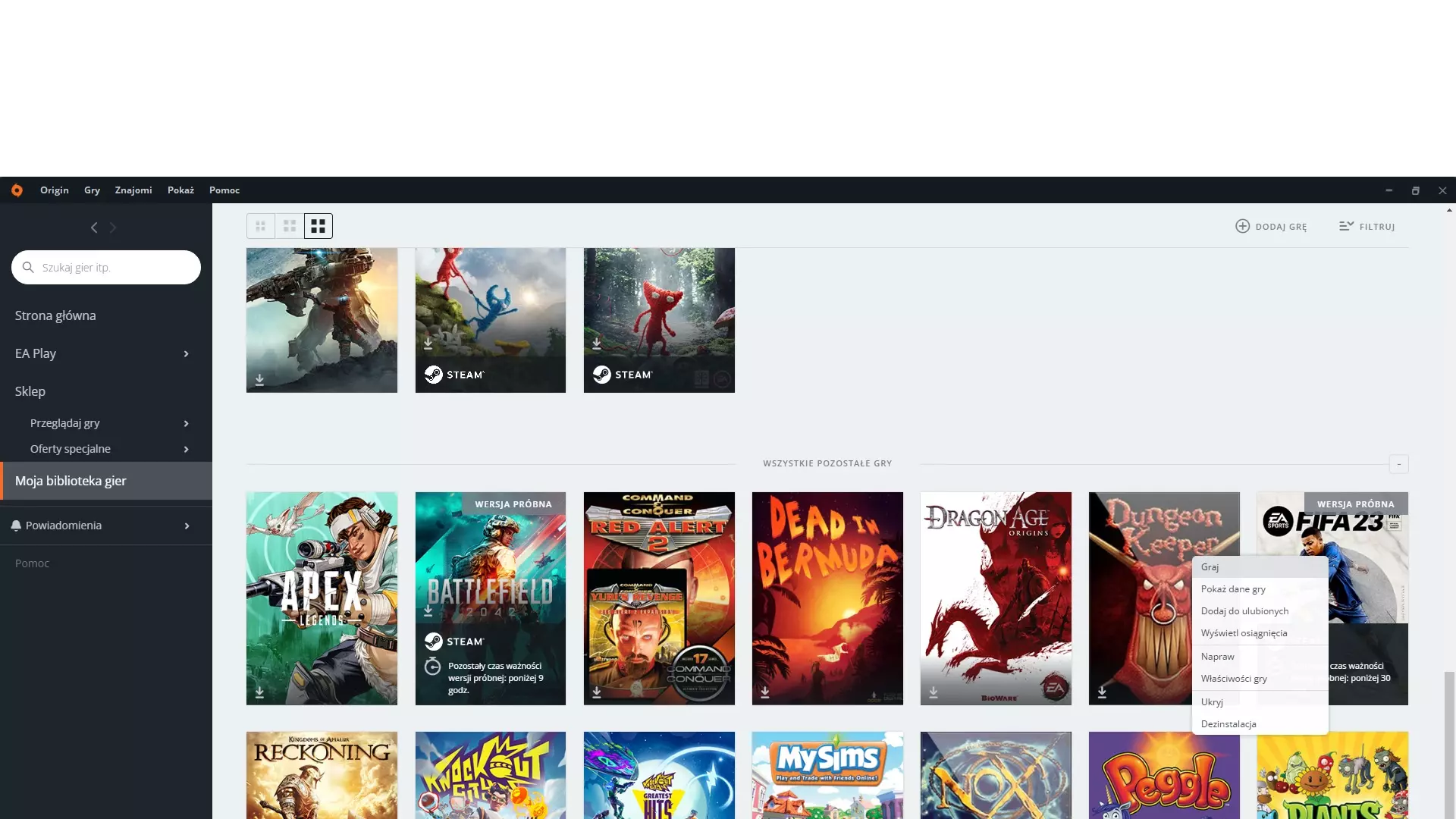Choose Graj from the context menu
This screenshot has height=819, width=1456.
[x=1210, y=567]
